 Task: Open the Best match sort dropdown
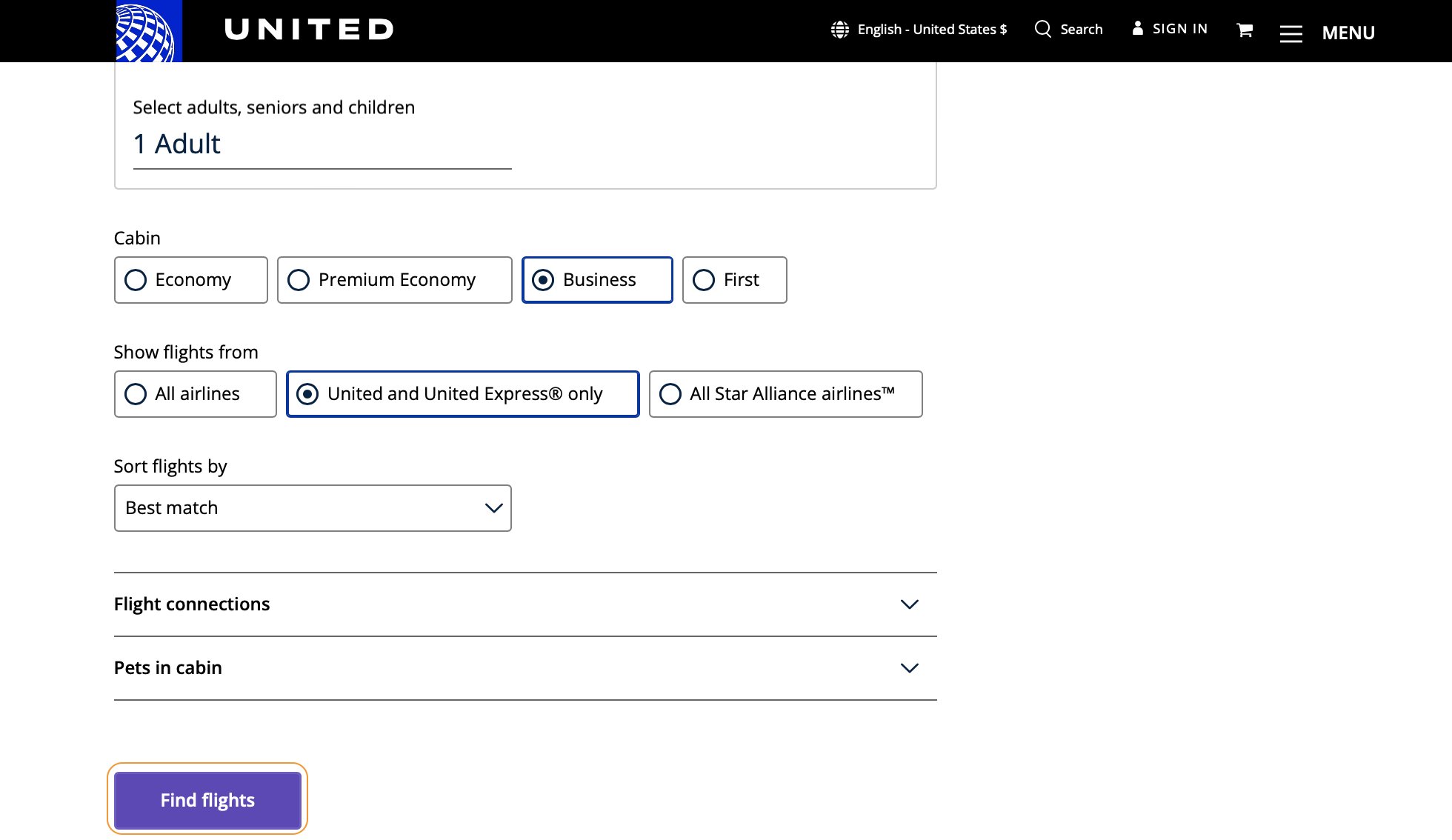coord(313,508)
